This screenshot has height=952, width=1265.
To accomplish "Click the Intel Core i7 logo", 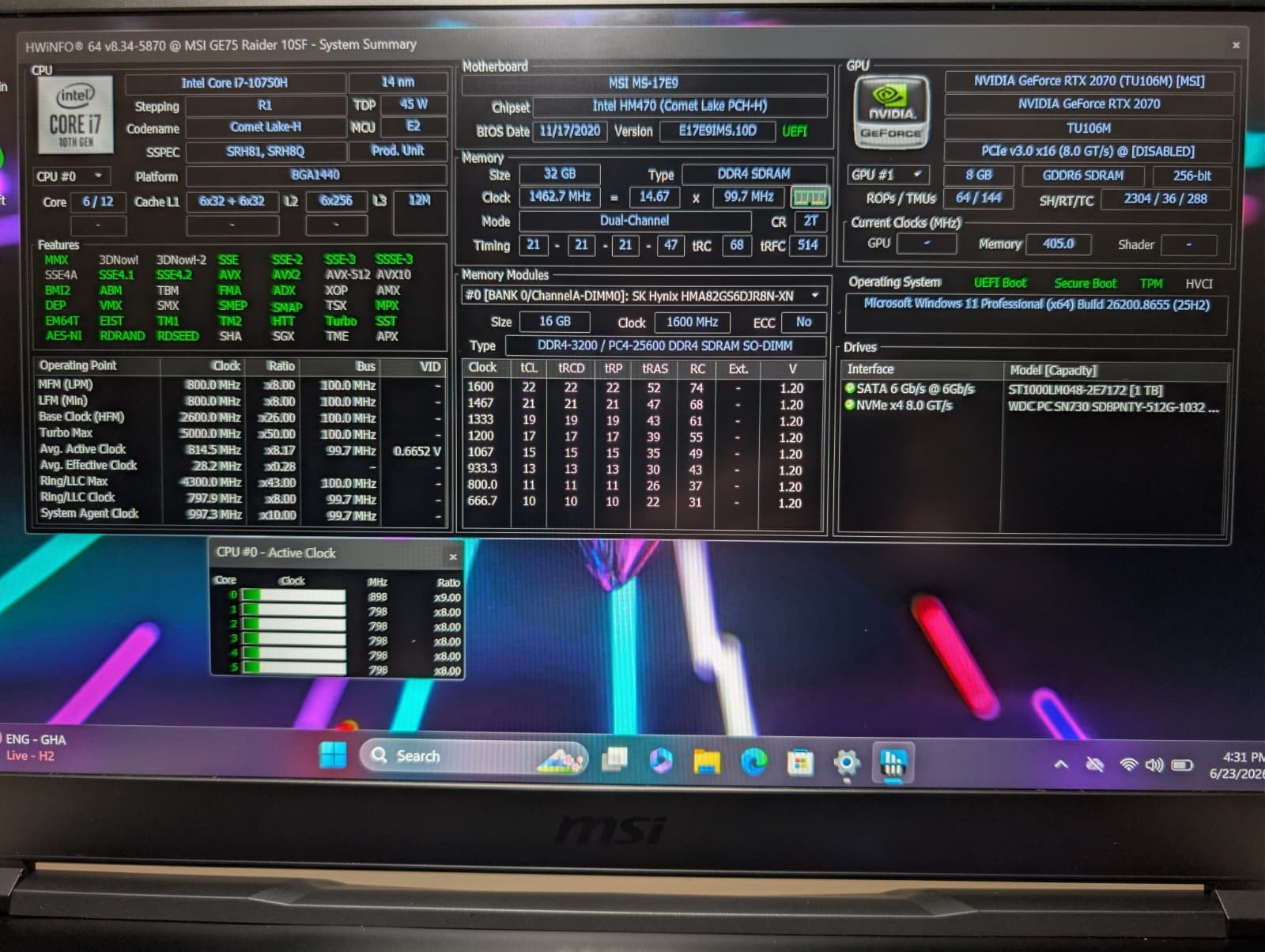I will 75,115.
